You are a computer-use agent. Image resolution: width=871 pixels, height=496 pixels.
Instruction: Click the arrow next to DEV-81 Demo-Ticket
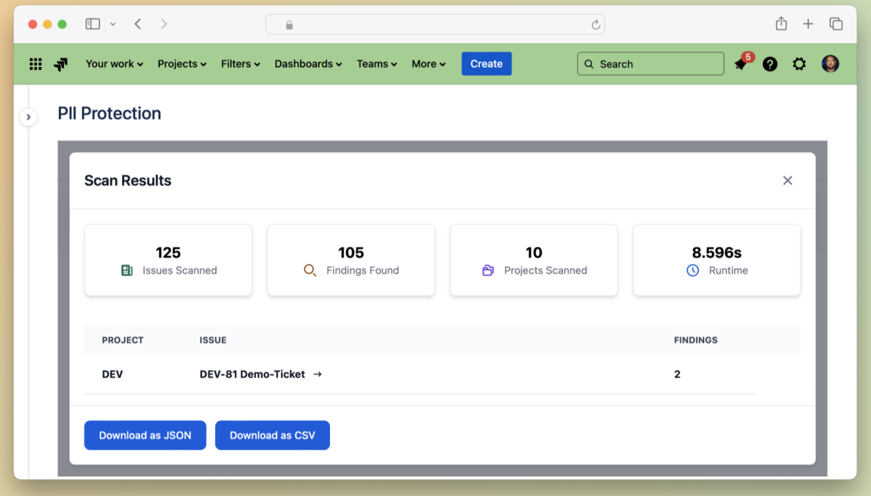pyautogui.click(x=317, y=374)
